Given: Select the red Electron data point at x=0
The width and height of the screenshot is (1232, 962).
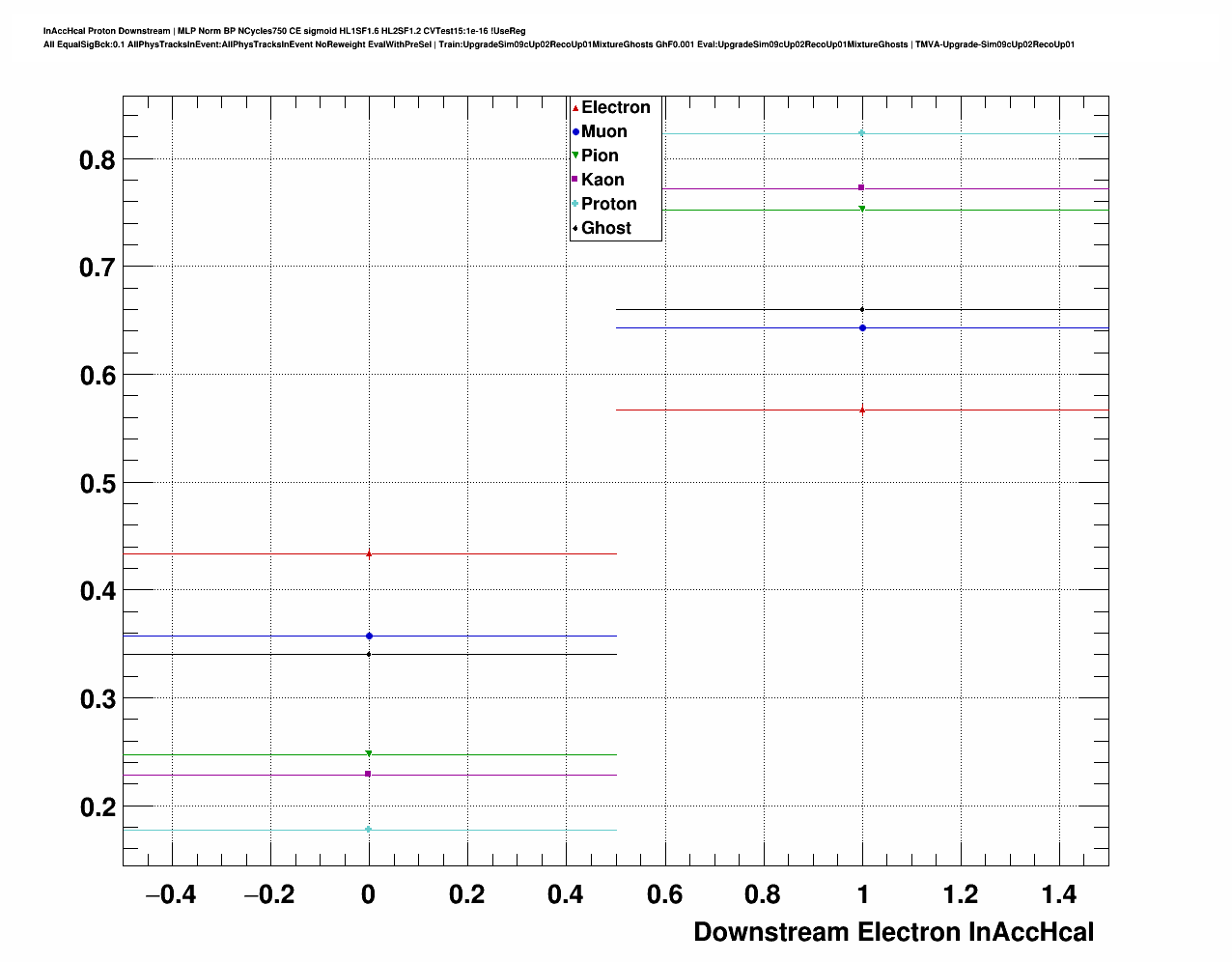Looking at the screenshot, I should tap(369, 553).
